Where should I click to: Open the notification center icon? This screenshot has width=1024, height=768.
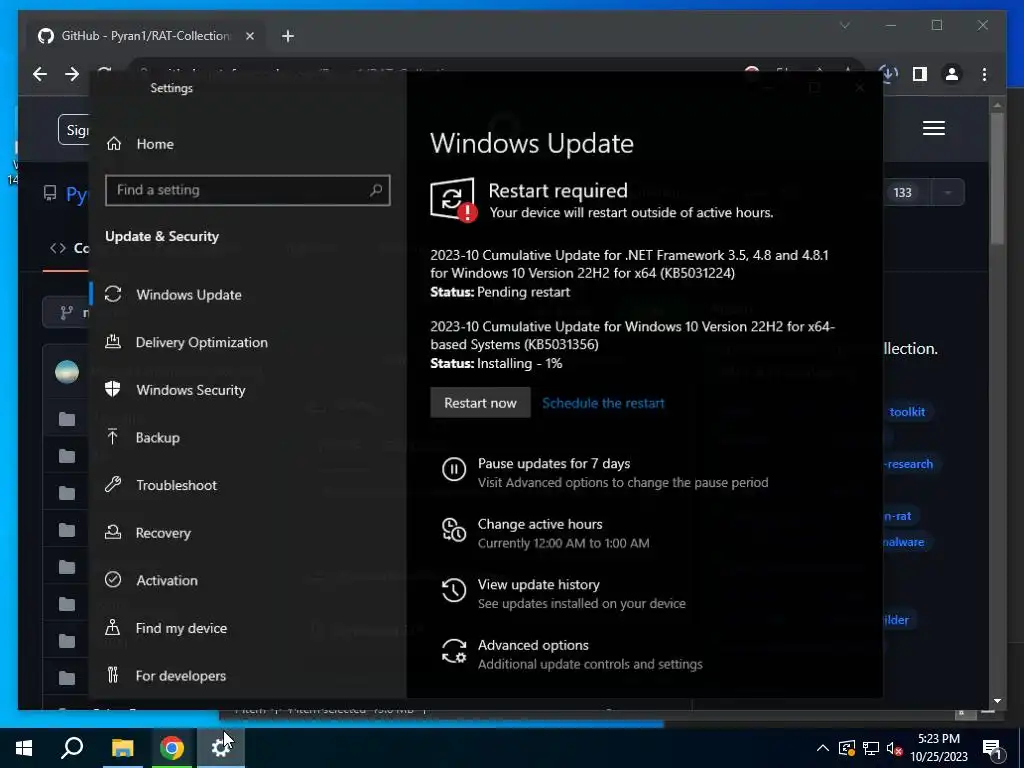pyautogui.click(x=992, y=748)
